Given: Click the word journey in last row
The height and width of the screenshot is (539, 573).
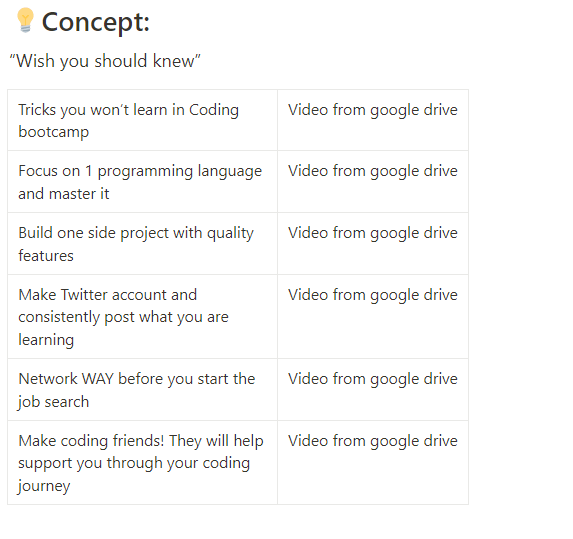Looking at the screenshot, I should 44,486.
